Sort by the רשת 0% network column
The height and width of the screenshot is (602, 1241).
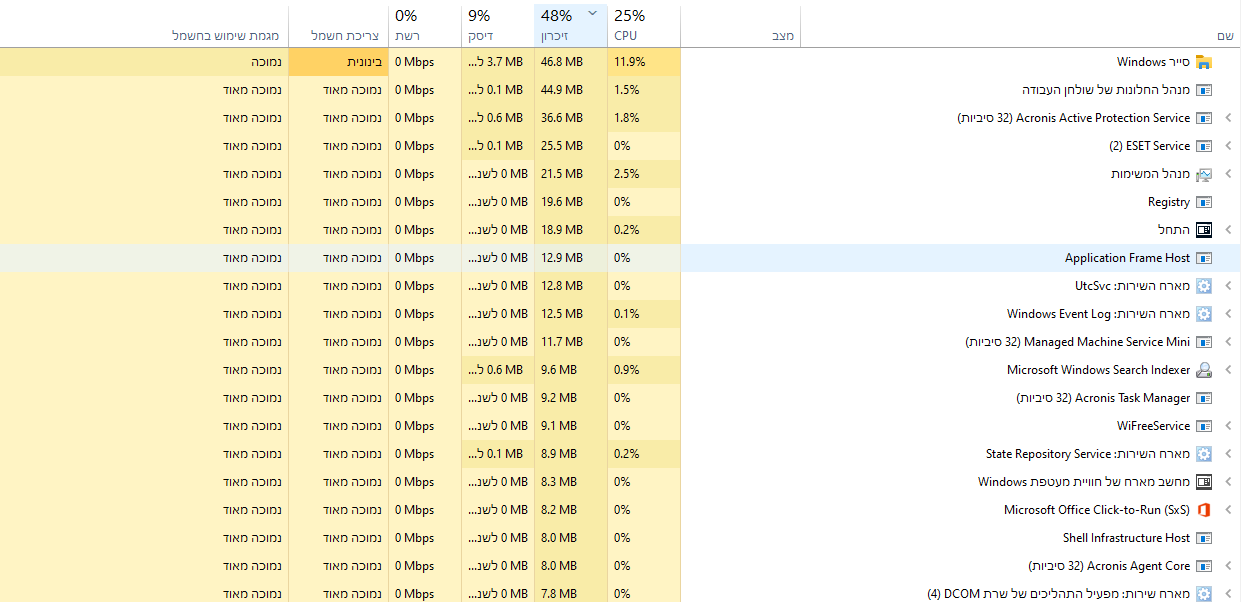click(x=425, y=26)
